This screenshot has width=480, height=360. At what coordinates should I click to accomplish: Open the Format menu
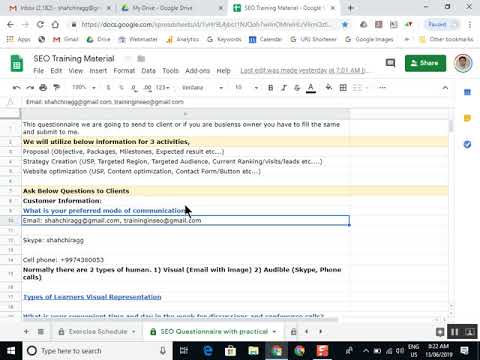tap(124, 71)
